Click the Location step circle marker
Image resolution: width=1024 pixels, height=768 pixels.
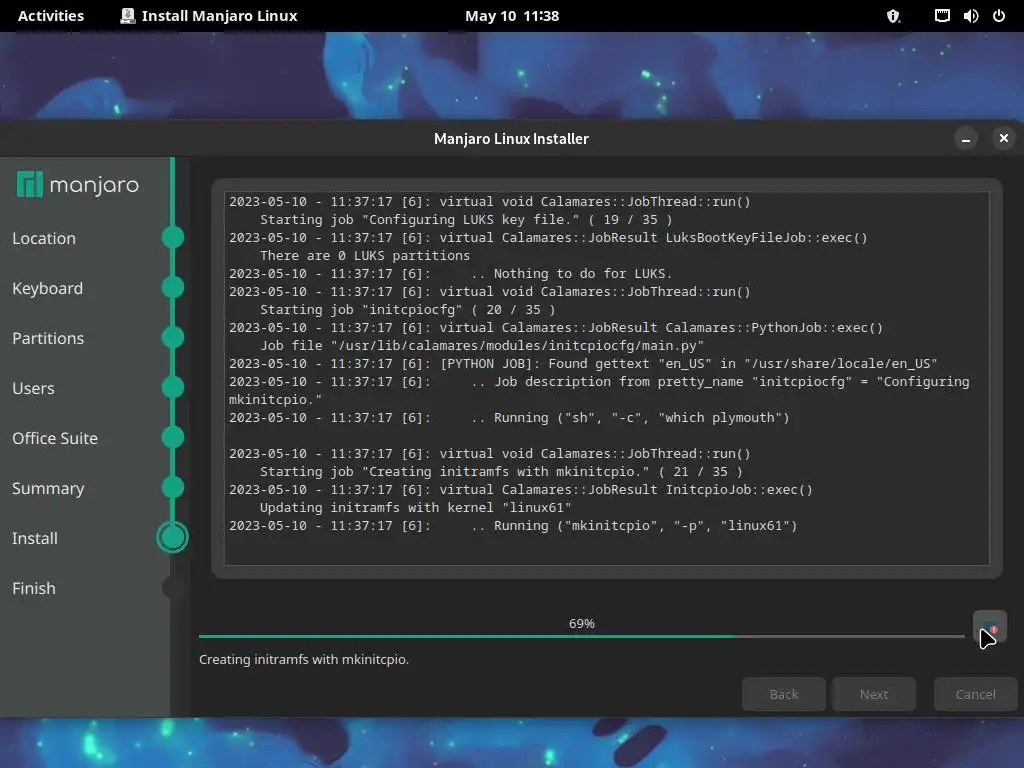173,237
